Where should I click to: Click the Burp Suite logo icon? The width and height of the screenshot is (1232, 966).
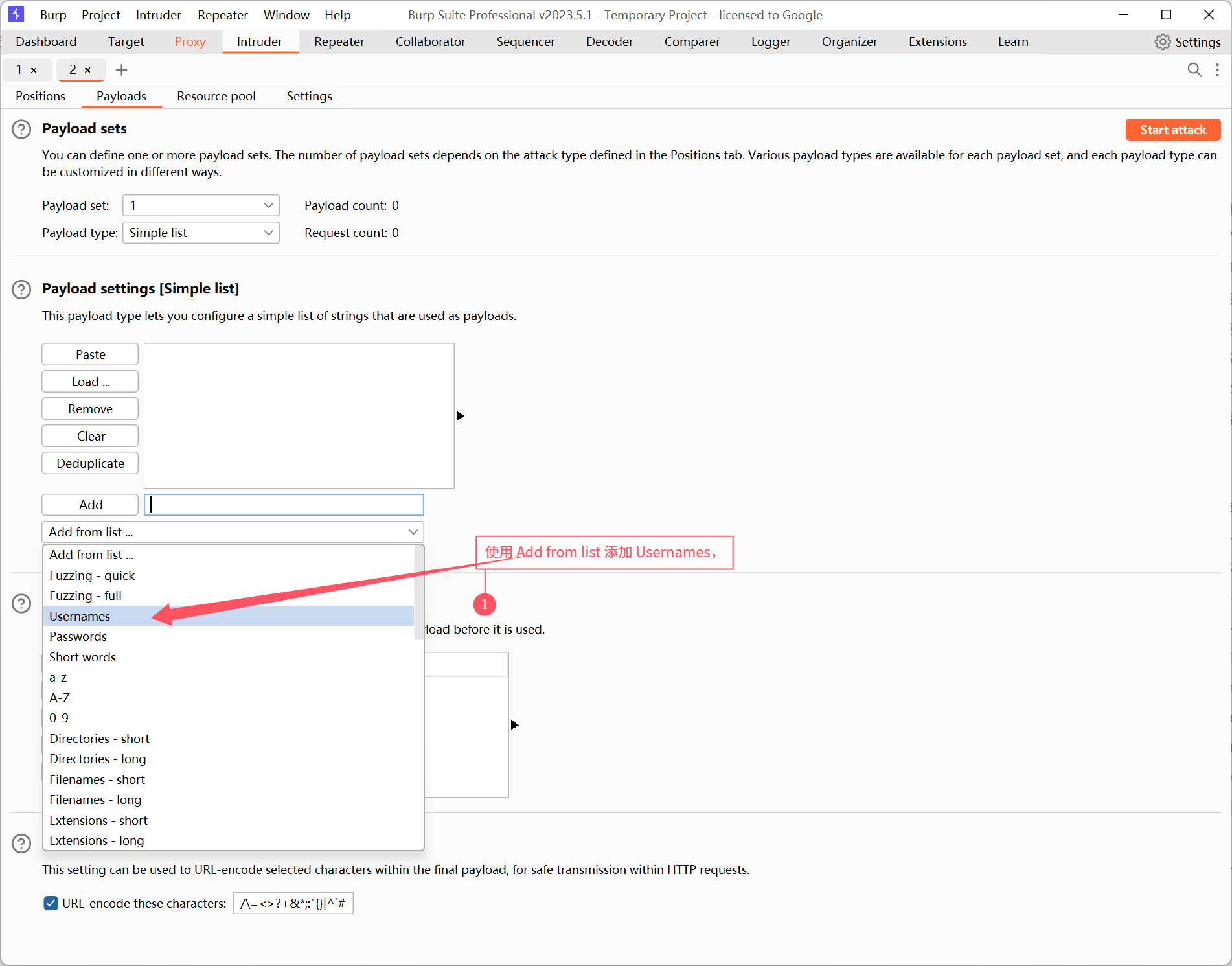pos(16,14)
